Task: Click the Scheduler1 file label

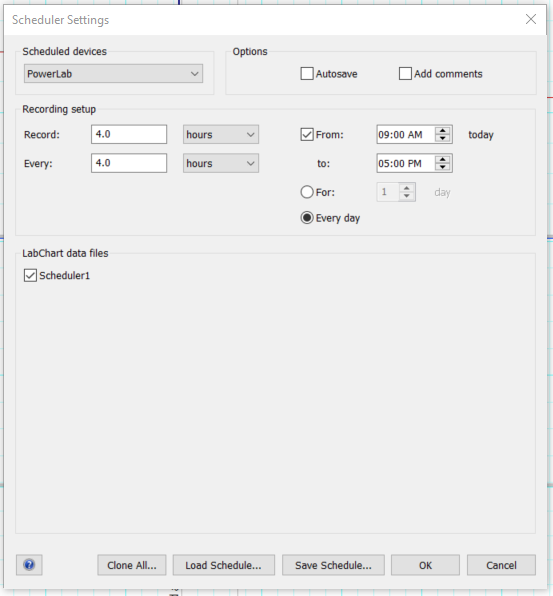Action: 65,276
